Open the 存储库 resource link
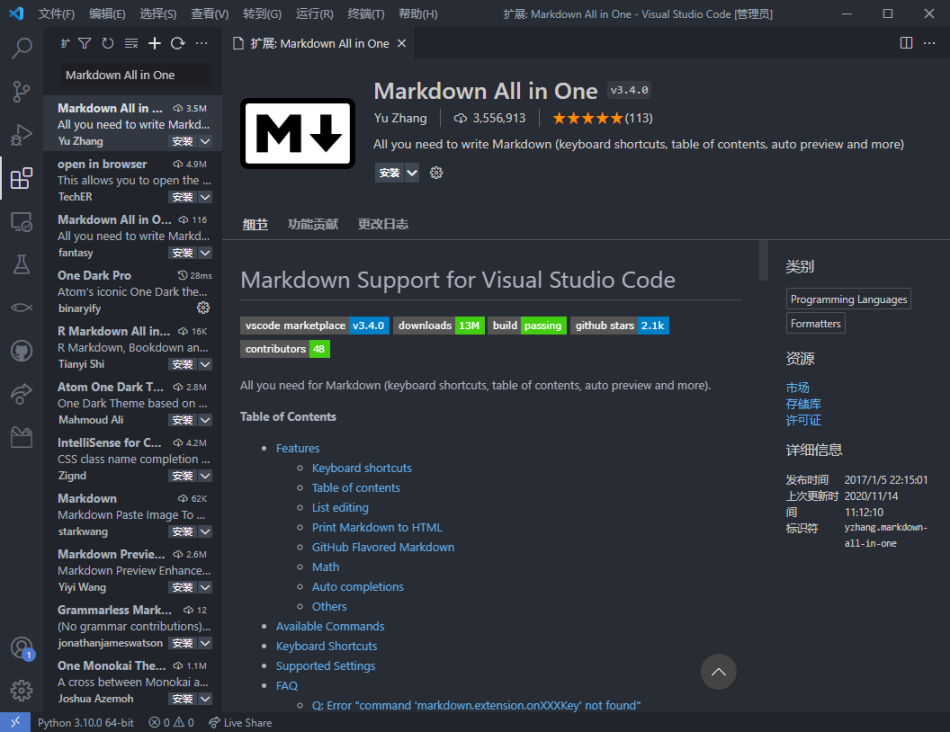950x732 pixels. tap(803, 404)
